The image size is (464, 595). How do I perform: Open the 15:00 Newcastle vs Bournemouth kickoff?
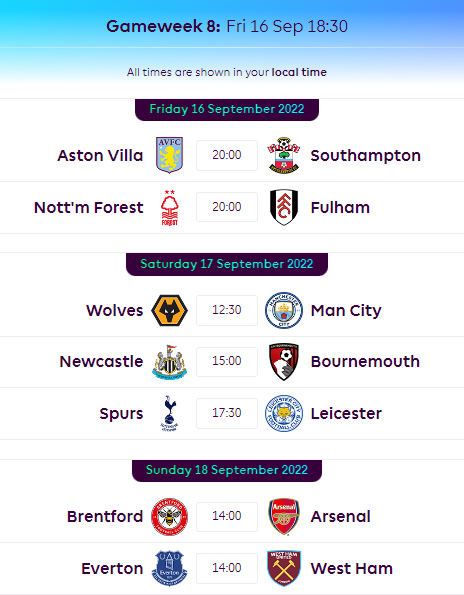click(x=227, y=361)
